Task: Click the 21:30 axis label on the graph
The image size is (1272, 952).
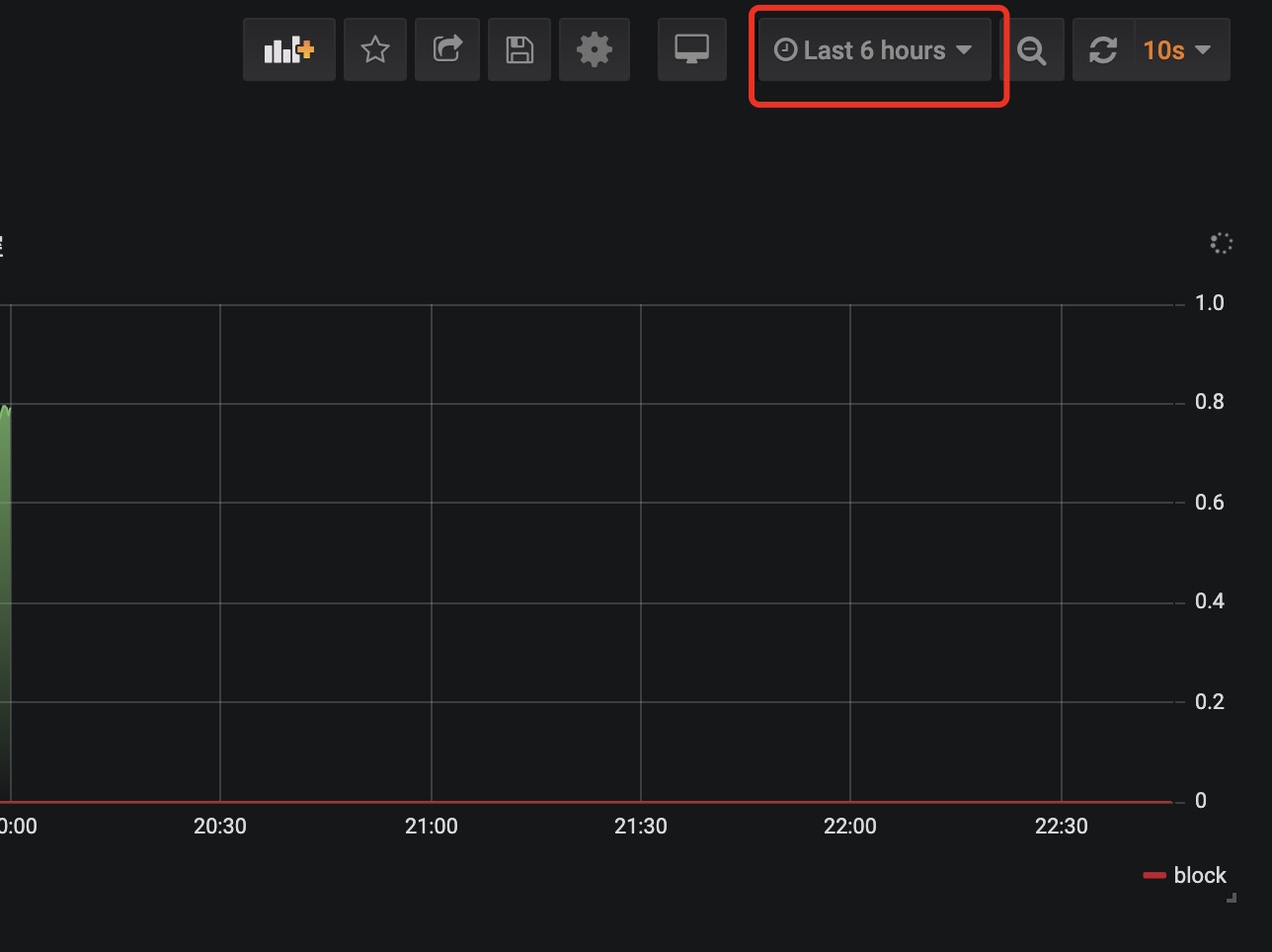Action: click(x=640, y=826)
